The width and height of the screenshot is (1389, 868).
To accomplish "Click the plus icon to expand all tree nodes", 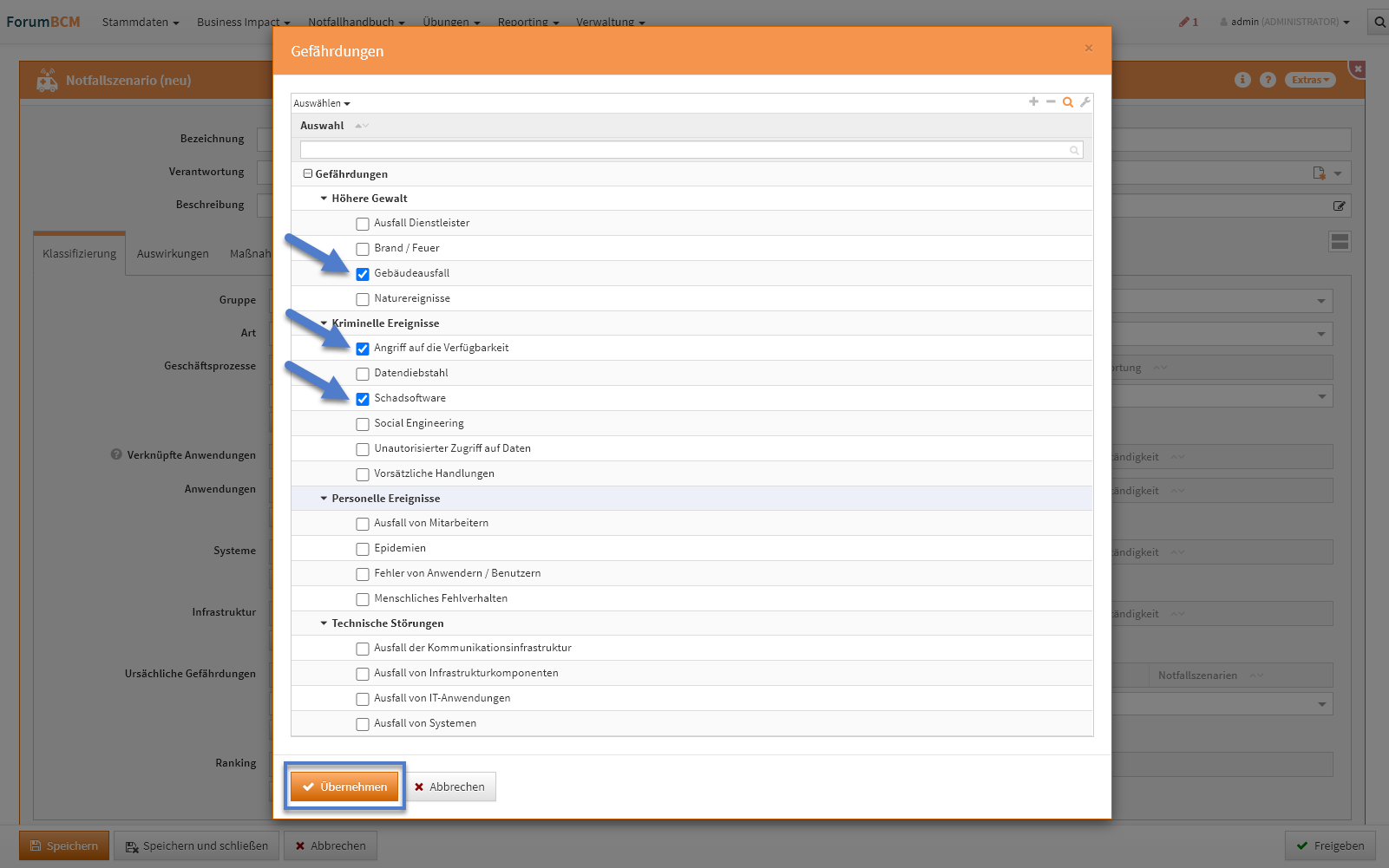I will (x=1033, y=102).
